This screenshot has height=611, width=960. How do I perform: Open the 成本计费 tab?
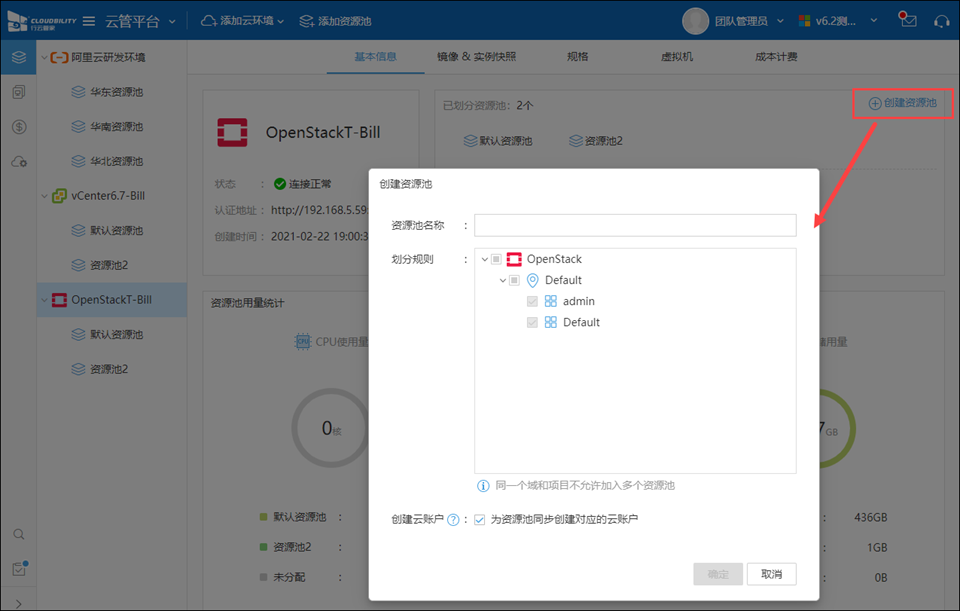[x=776, y=57]
